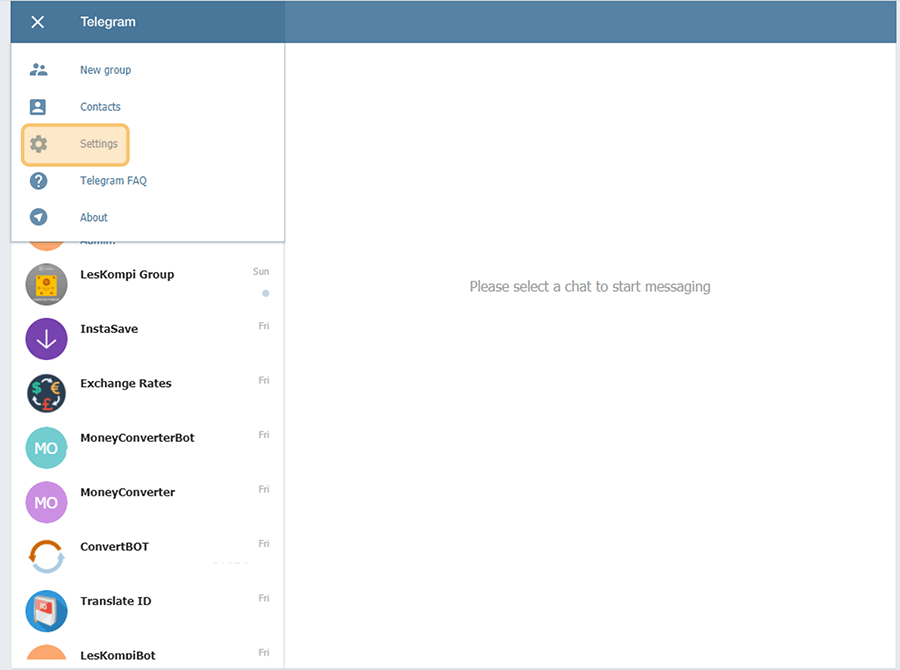This screenshot has height=670, width=900.
Task: Open the Translate ID chat name
Action: point(115,601)
